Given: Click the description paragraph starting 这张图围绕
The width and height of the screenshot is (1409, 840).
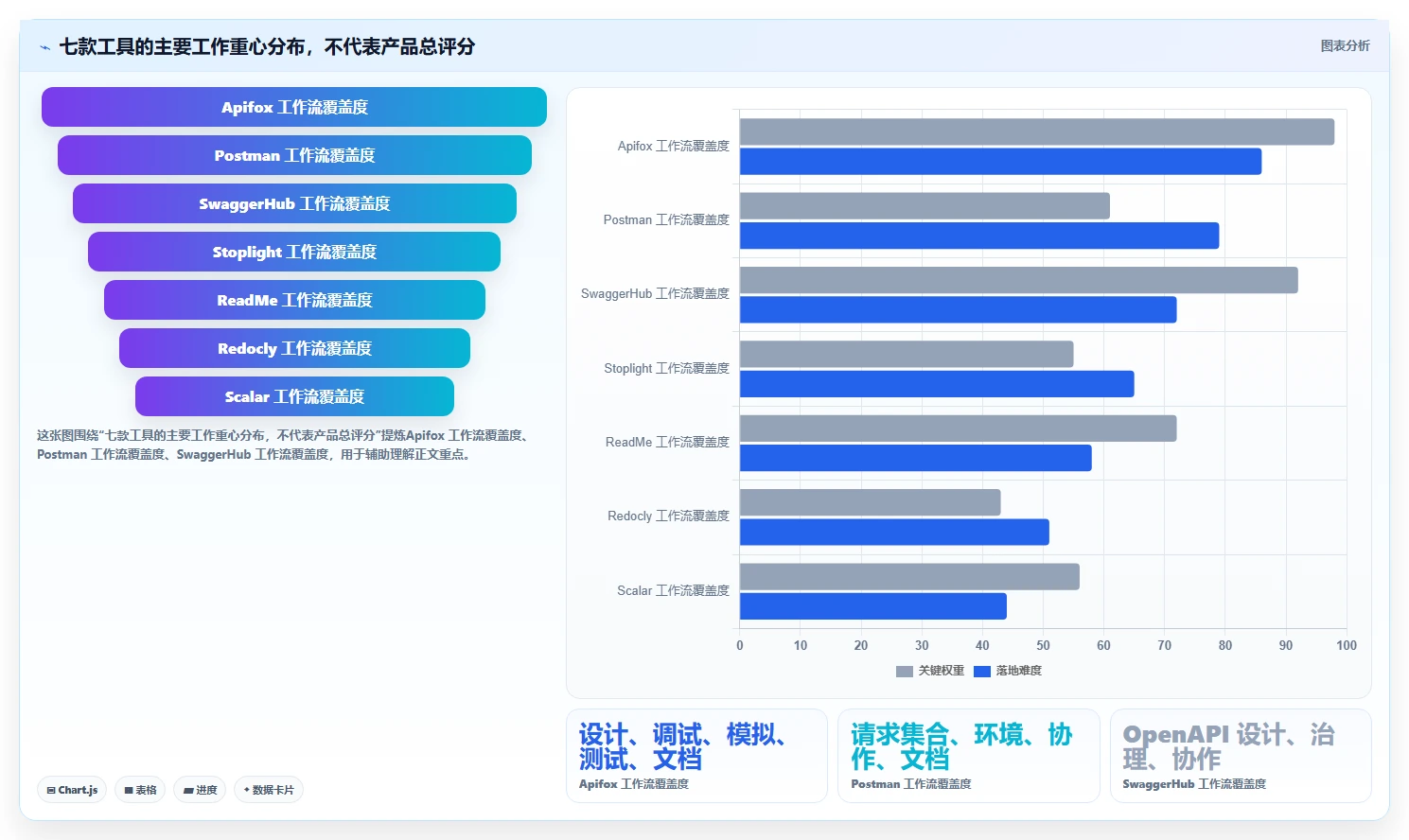Looking at the screenshot, I should click(x=285, y=445).
